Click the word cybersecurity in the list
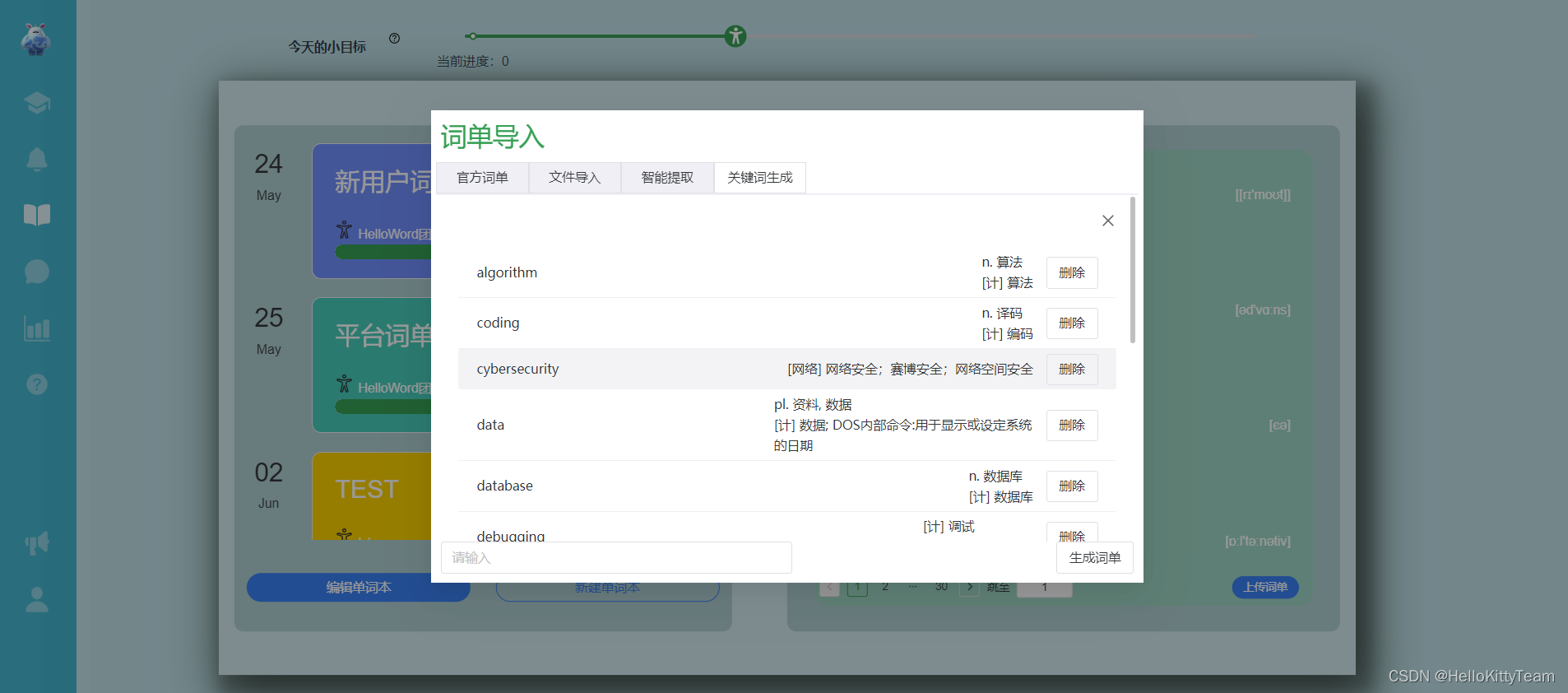Image resolution: width=1568 pixels, height=693 pixels. click(517, 369)
